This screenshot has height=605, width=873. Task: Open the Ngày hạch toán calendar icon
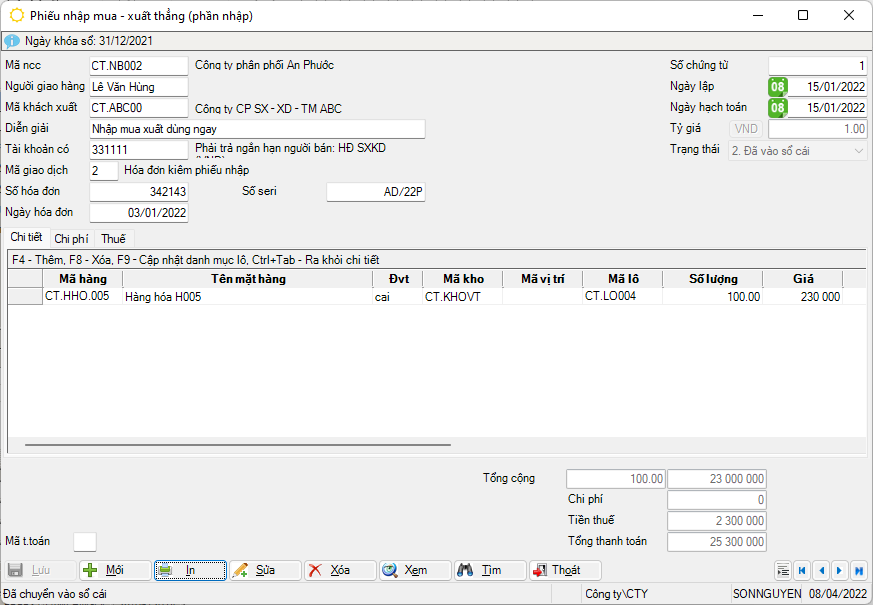(777, 108)
